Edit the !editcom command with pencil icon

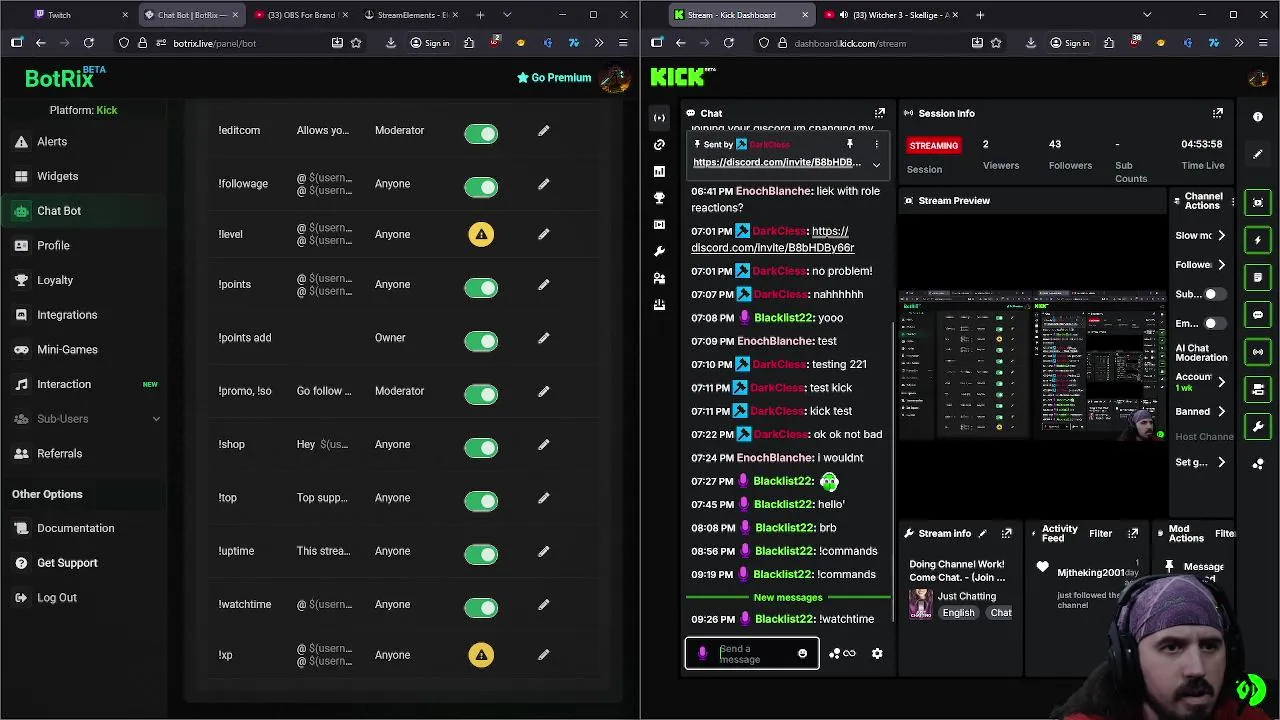[543, 131]
